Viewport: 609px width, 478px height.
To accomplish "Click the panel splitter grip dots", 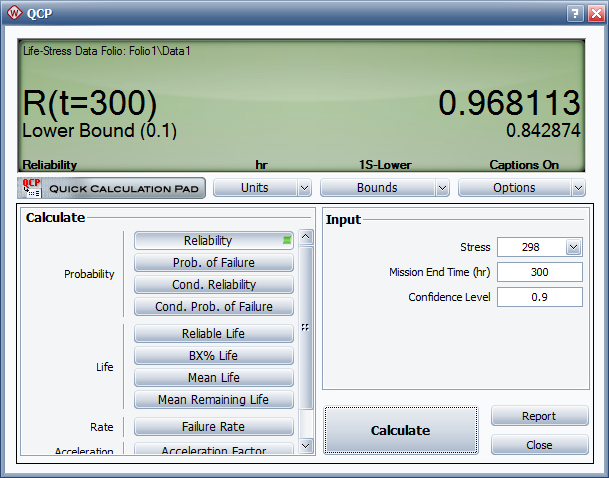I will [304, 327].
